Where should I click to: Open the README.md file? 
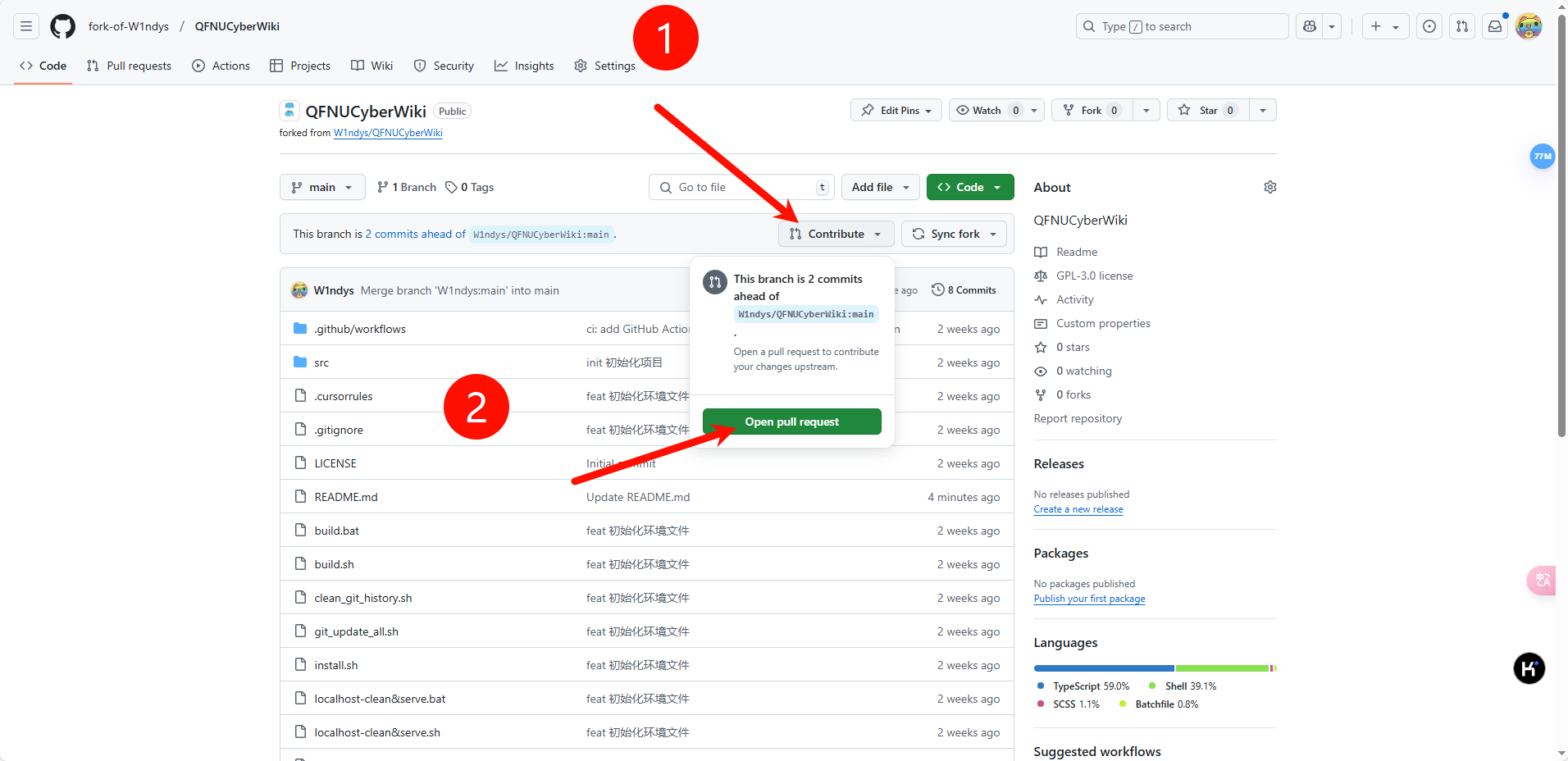(x=346, y=497)
